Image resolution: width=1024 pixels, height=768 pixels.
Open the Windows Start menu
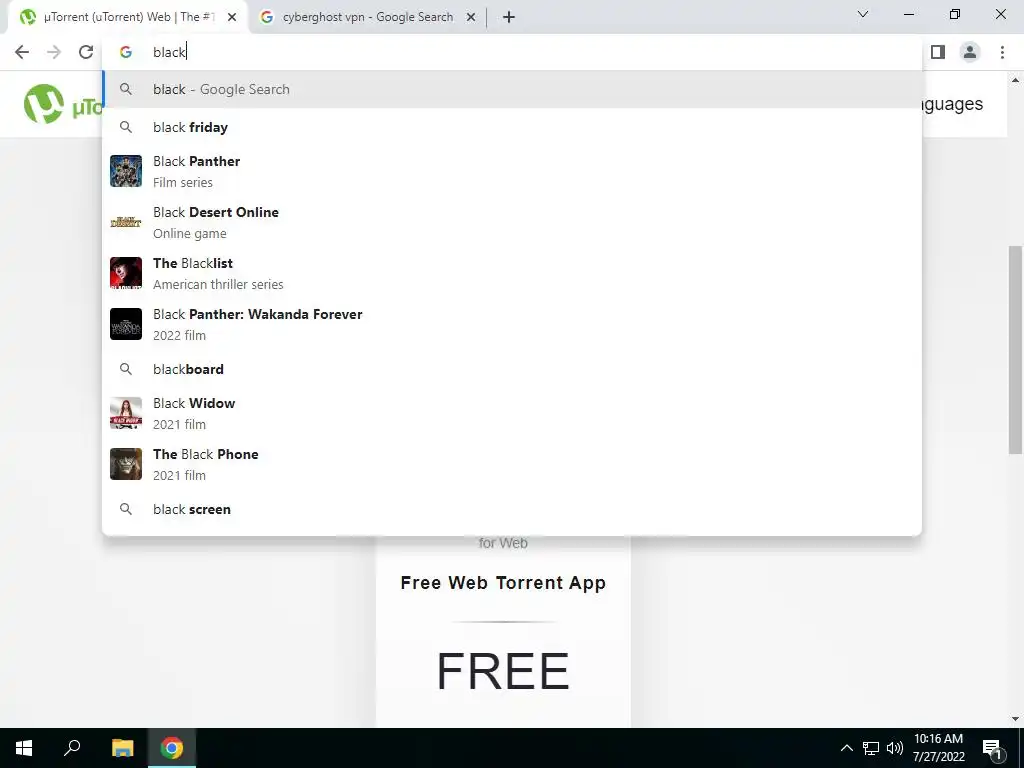click(x=24, y=748)
